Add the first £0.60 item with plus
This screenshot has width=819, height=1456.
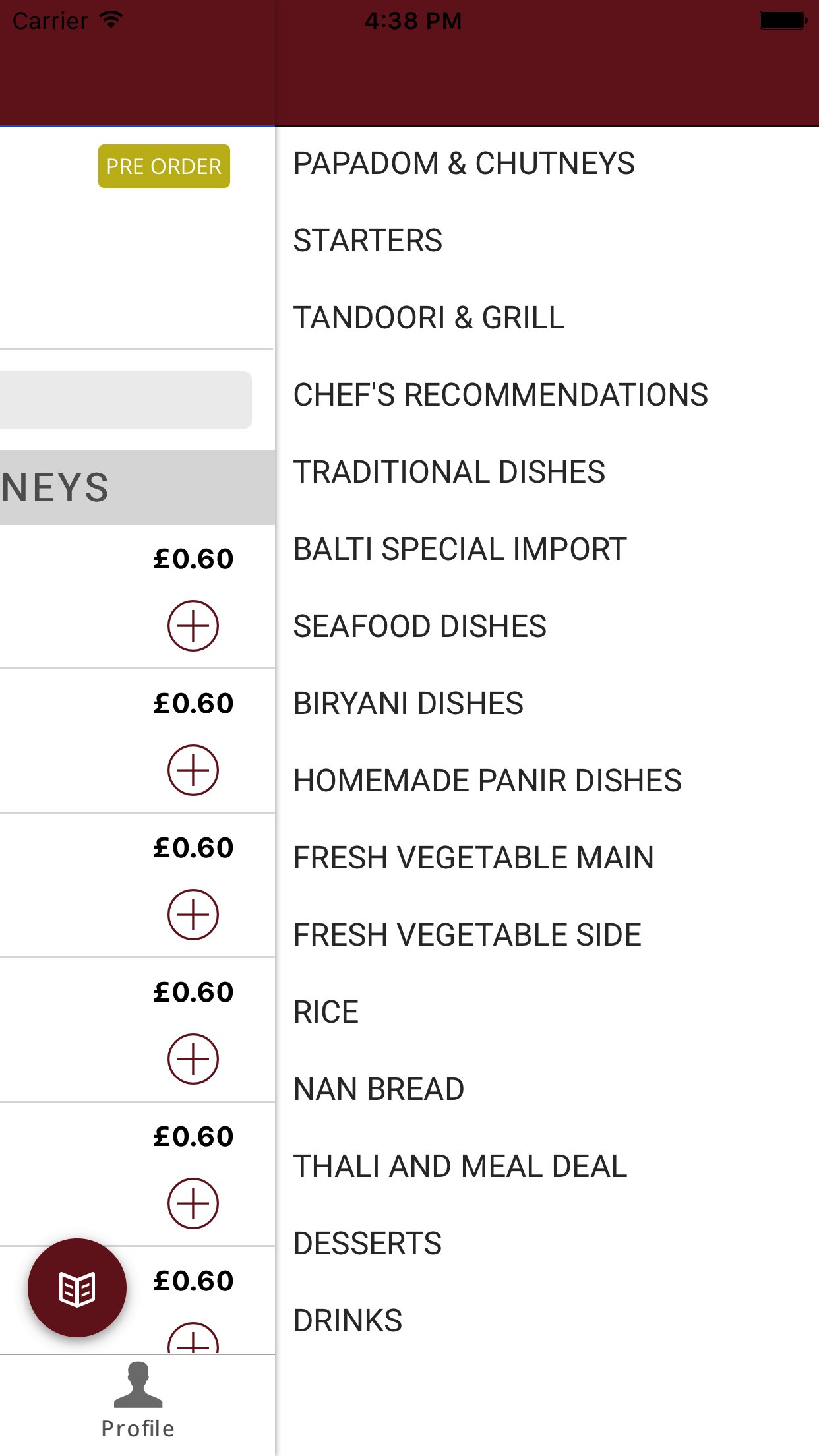193,625
